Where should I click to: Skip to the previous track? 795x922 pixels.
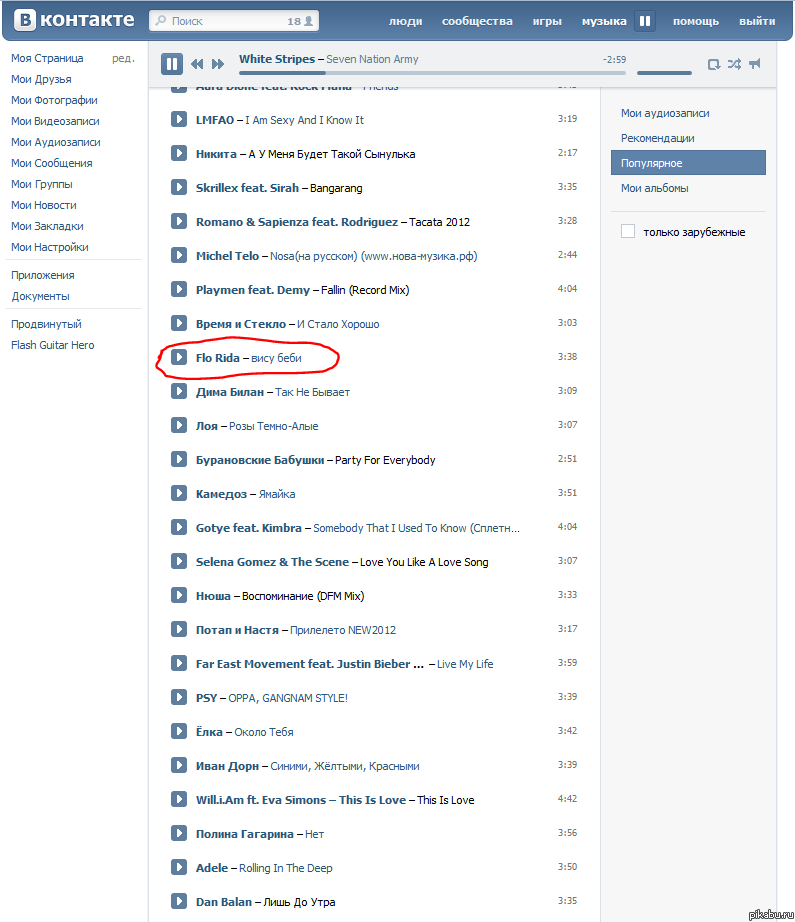coord(197,64)
